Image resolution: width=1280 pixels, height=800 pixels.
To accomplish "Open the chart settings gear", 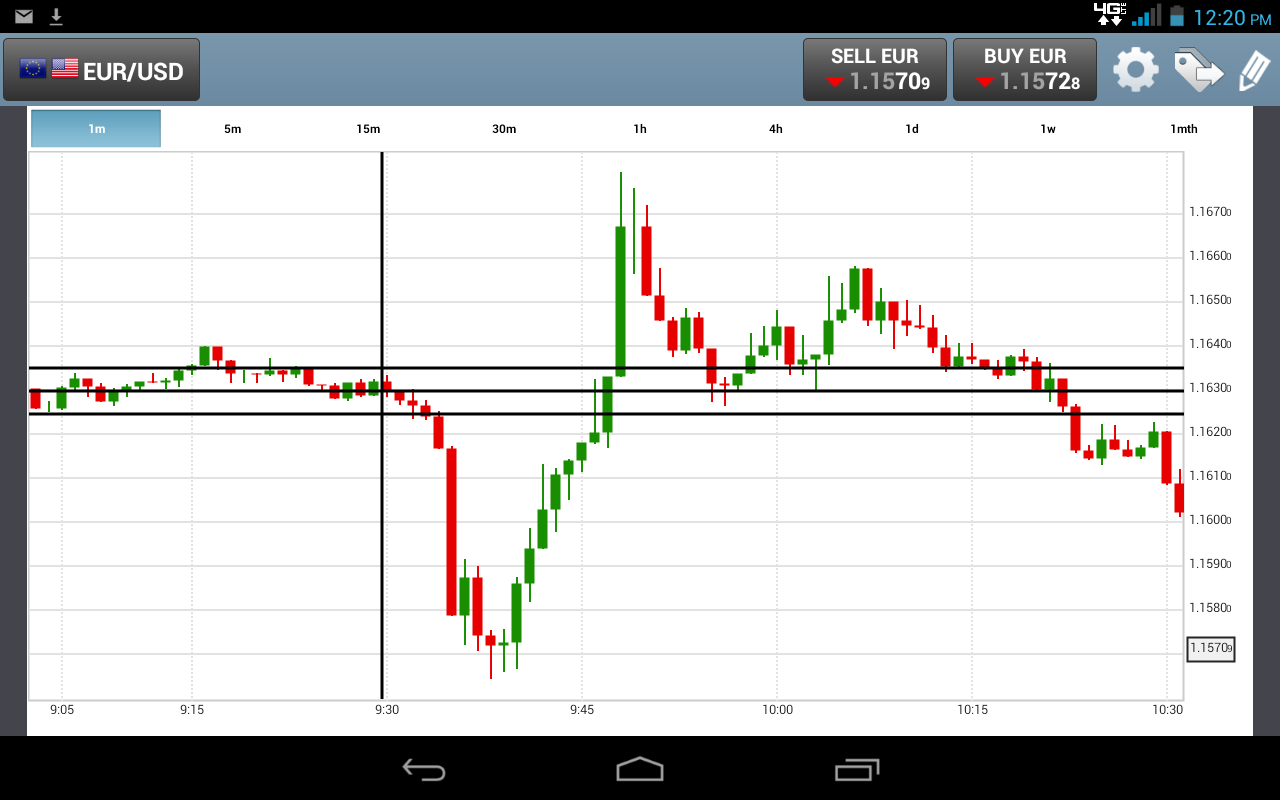I will (1136, 70).
